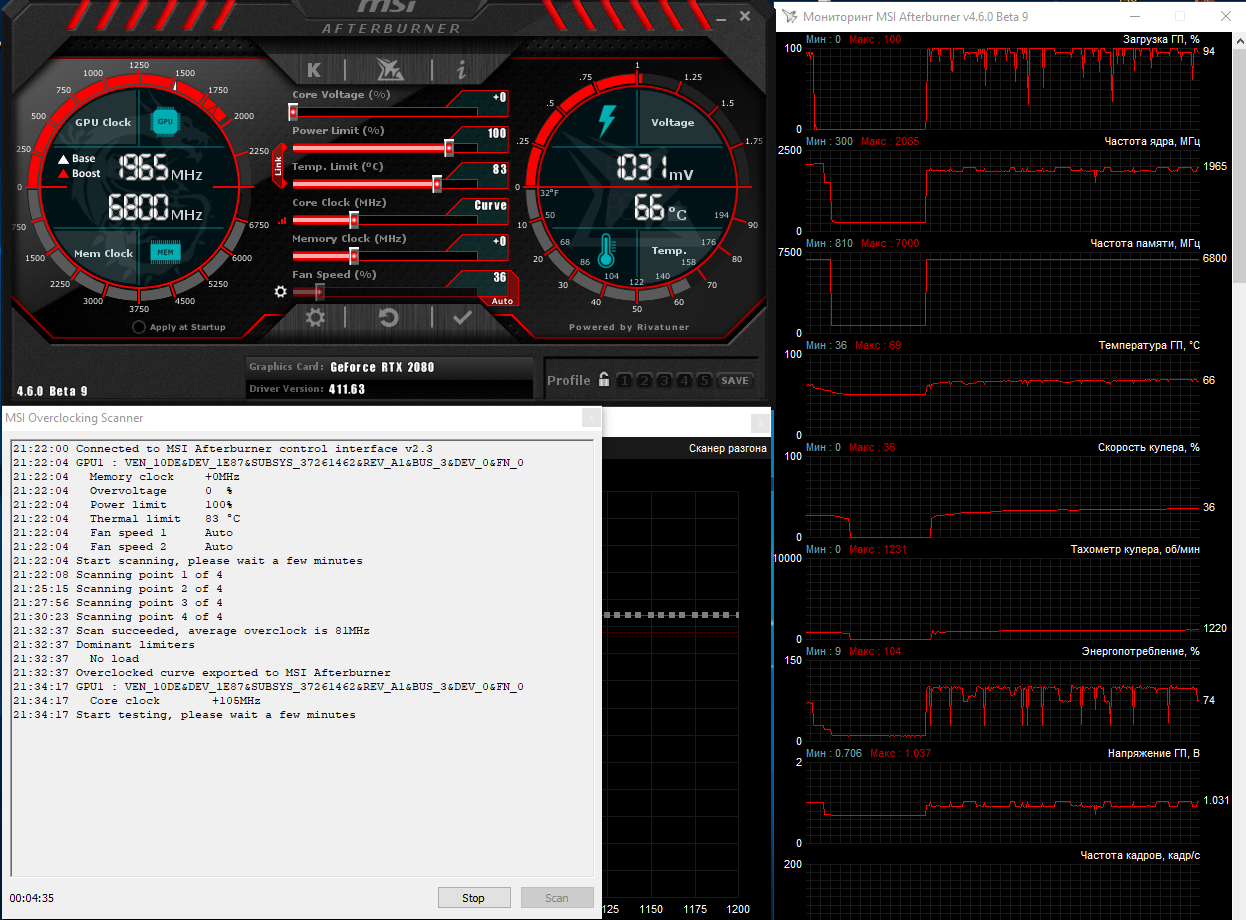Open the voltage/frequency curve editor icon
The image size is (1246, 920).
click(x=282, y=220)
